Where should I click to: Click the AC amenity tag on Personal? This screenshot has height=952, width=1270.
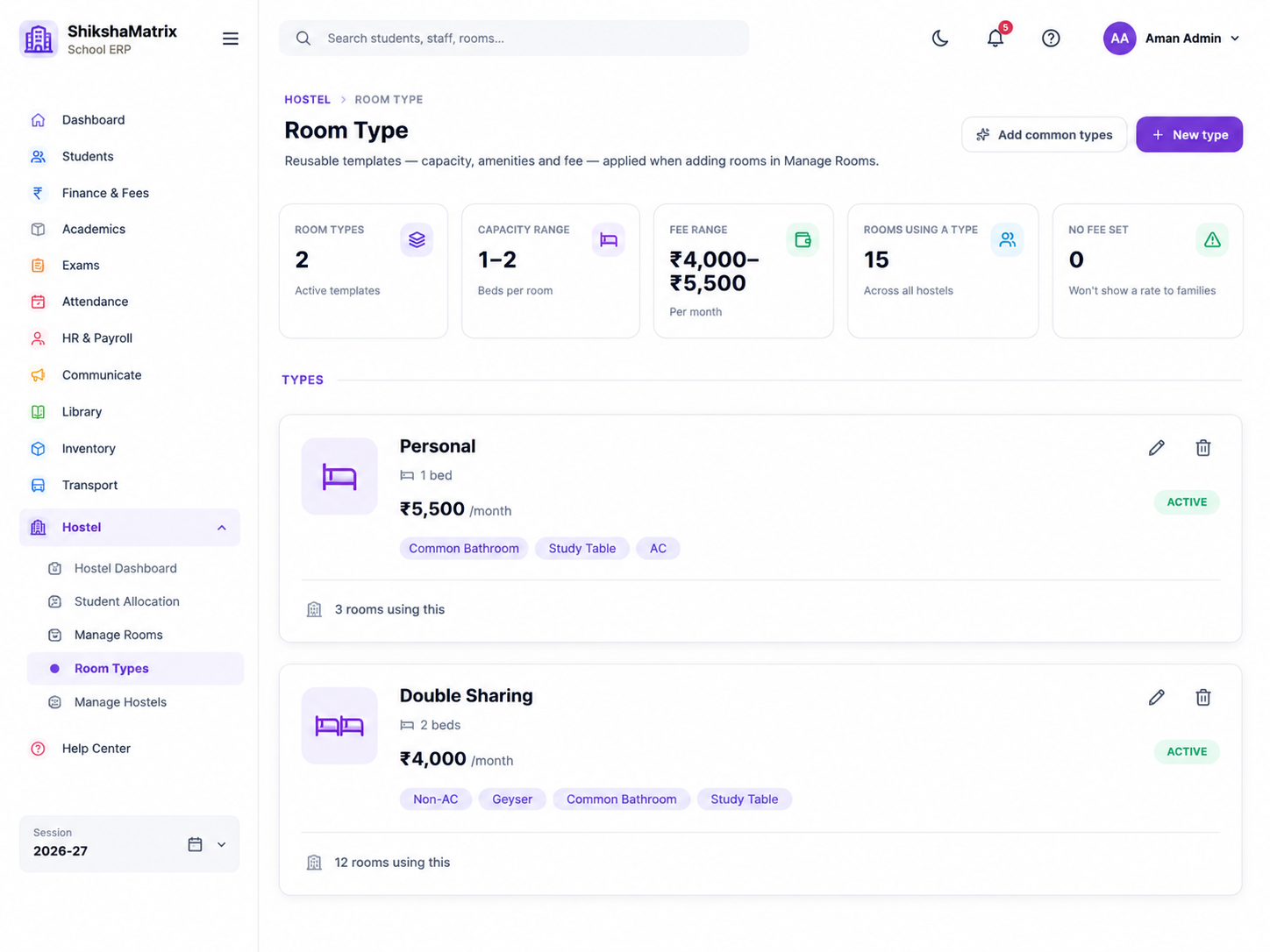click(658, 549)
